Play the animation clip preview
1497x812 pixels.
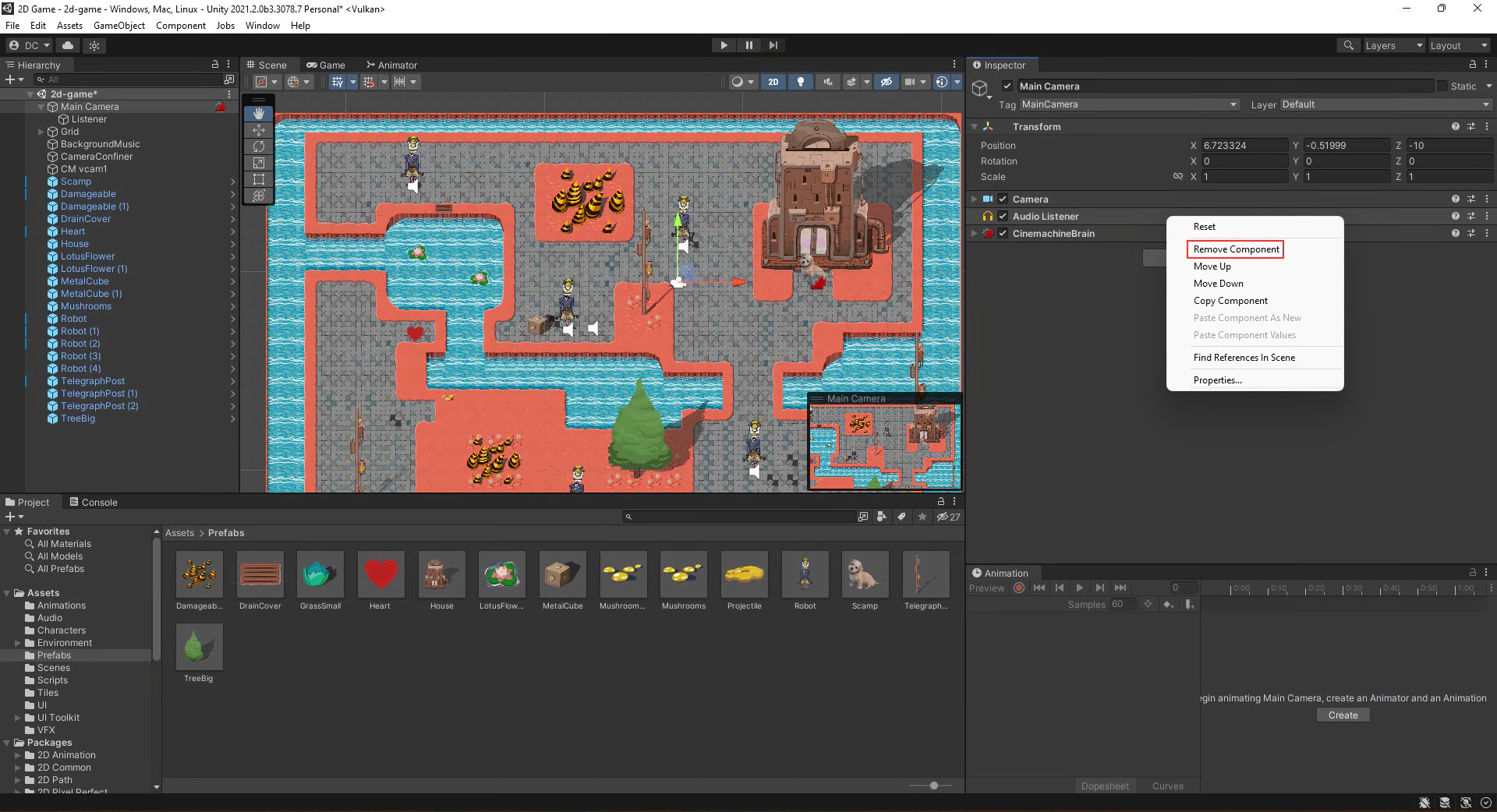coord(1079,588)
